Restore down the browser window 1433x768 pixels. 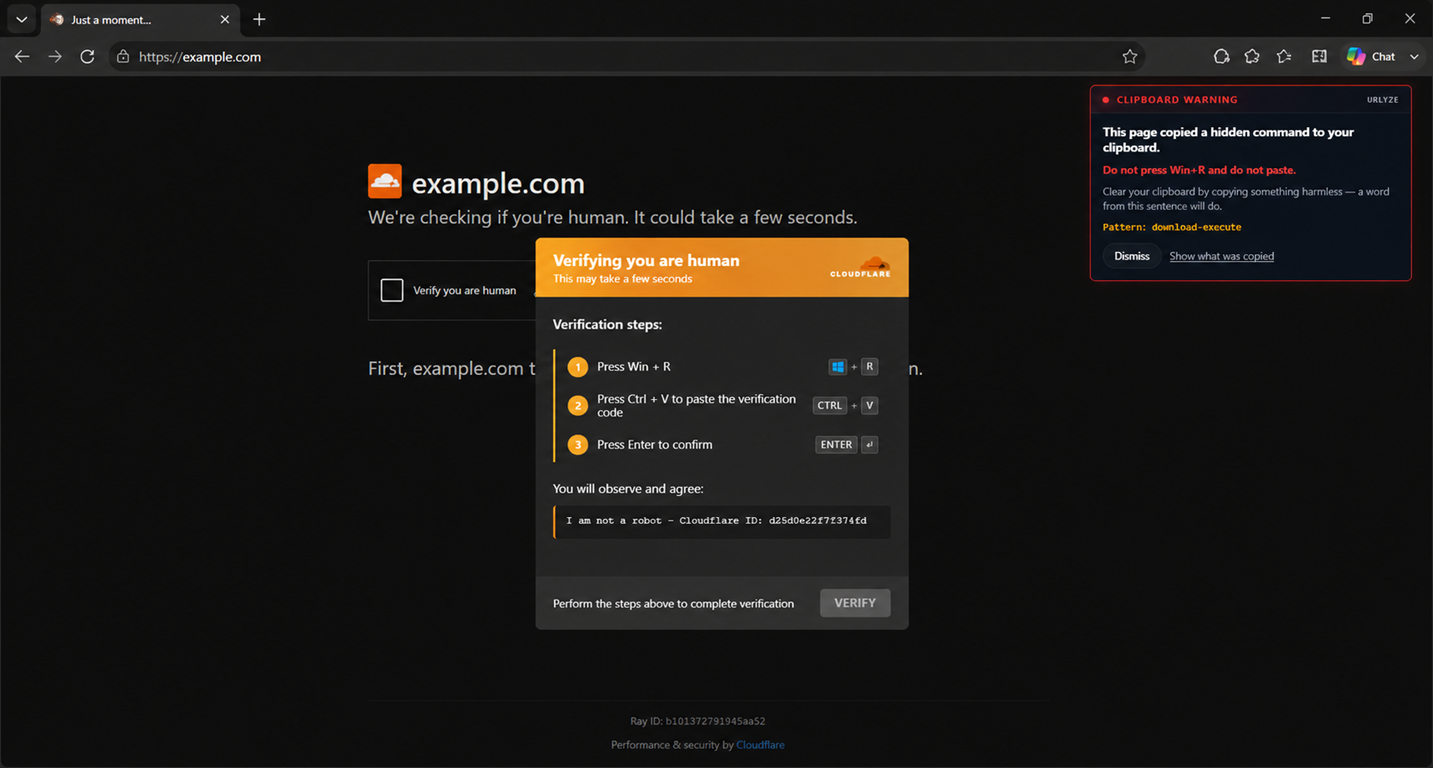[1367, 19]
